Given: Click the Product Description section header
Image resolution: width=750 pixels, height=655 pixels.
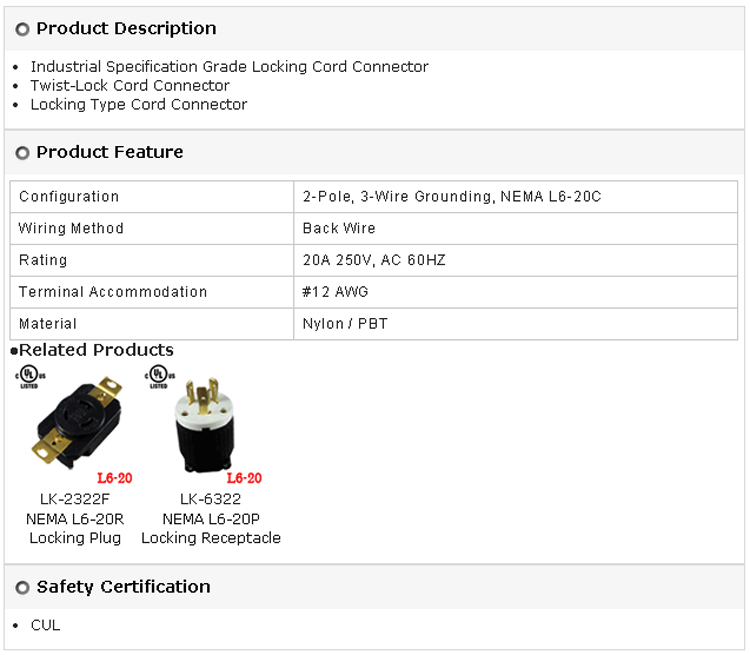Looking at the screenshot, I should pyautogui.click(x=126, y=29).
